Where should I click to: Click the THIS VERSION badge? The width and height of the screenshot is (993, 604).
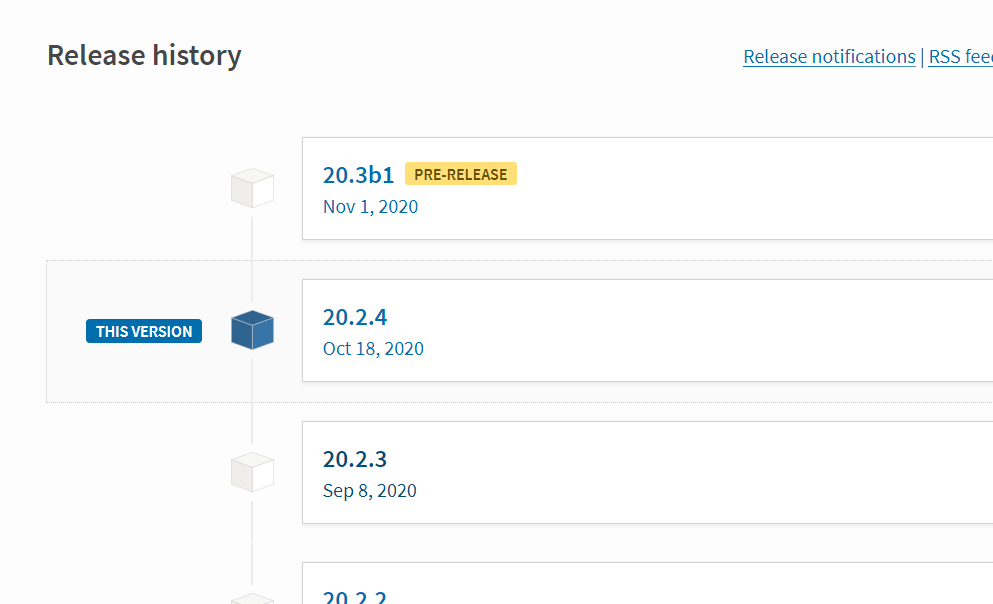coord(144,331)
